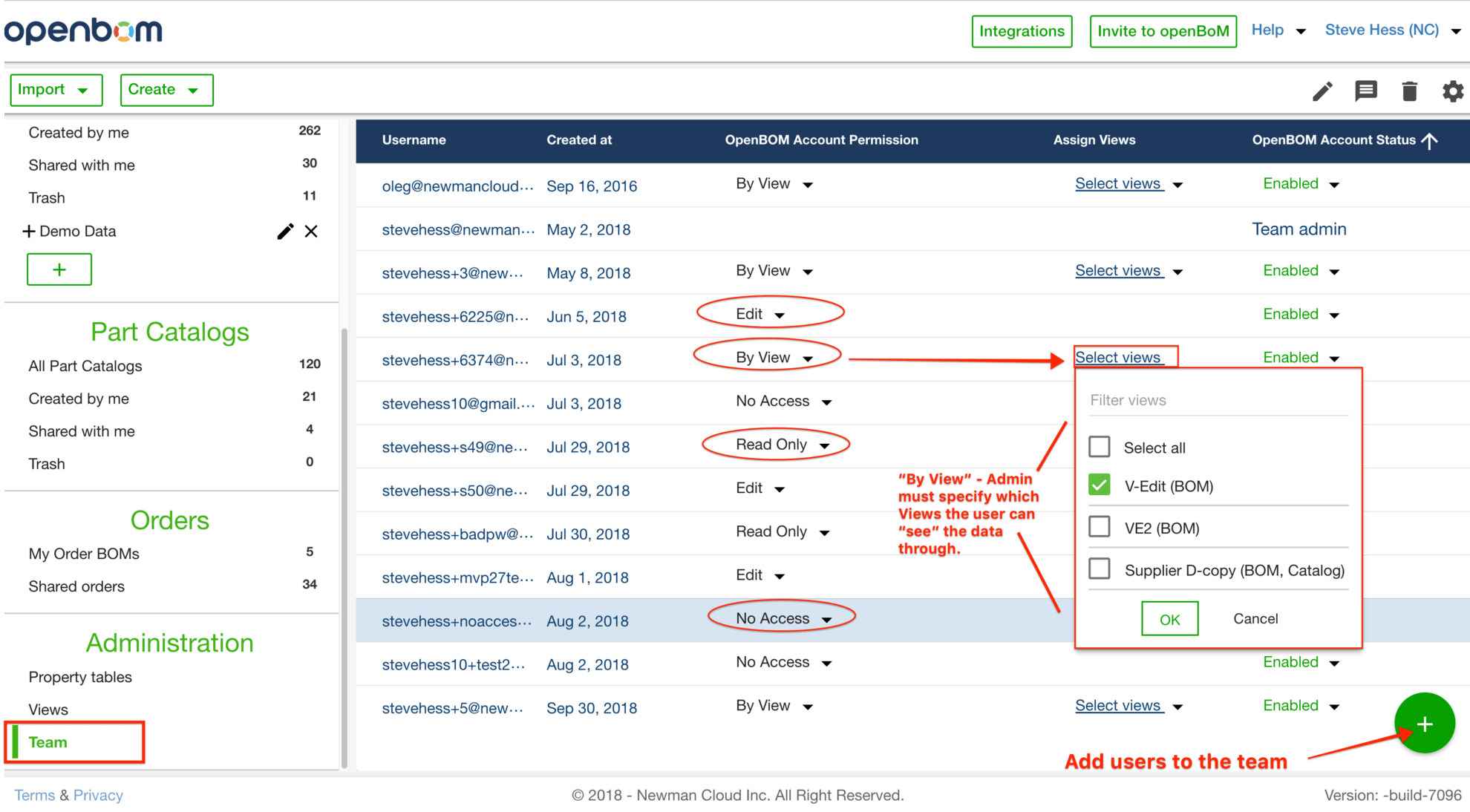The width and height of the screenshot is (1470, 812).
Task: Check the Select all checkbox
Action: click(1100, 446)
